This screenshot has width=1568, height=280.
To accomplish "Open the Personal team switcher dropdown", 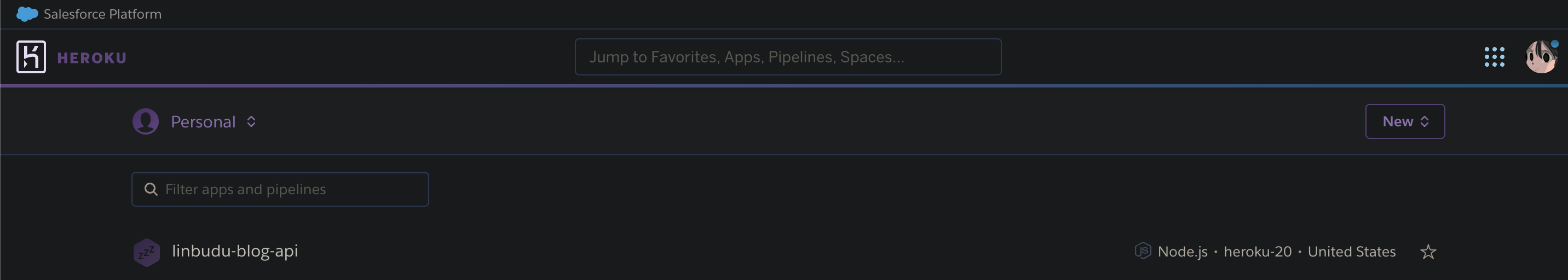I will point(203,121).
